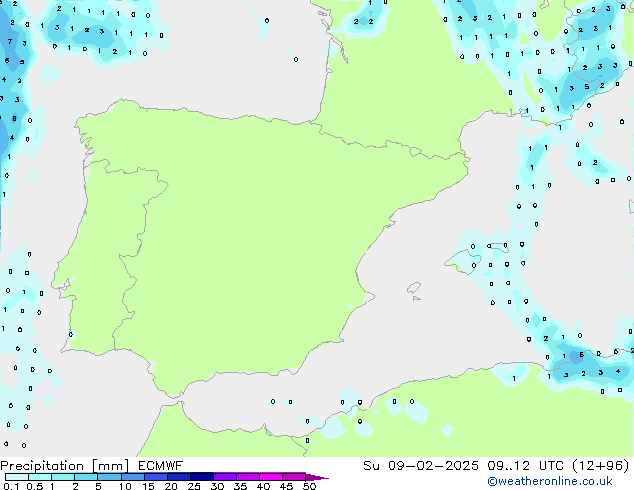Click the legend label '15'
Viewport: 634px width, 490px height.
pyautogui.click(x=148, y=486)
